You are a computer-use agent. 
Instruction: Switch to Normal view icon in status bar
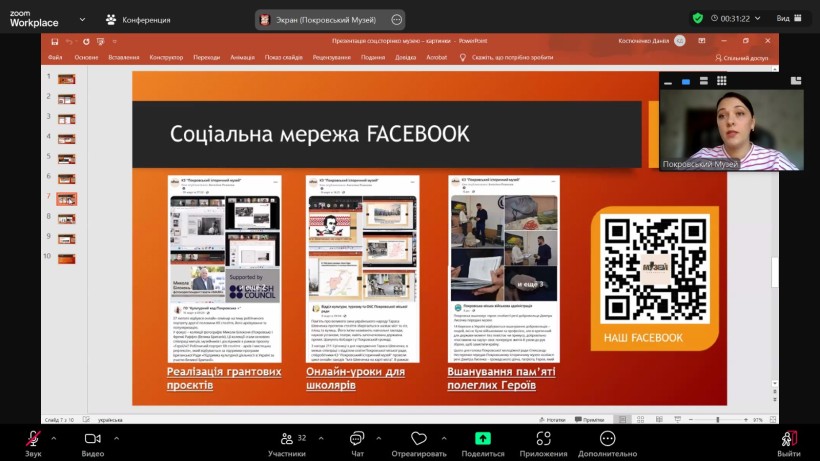tap(622, 420)
